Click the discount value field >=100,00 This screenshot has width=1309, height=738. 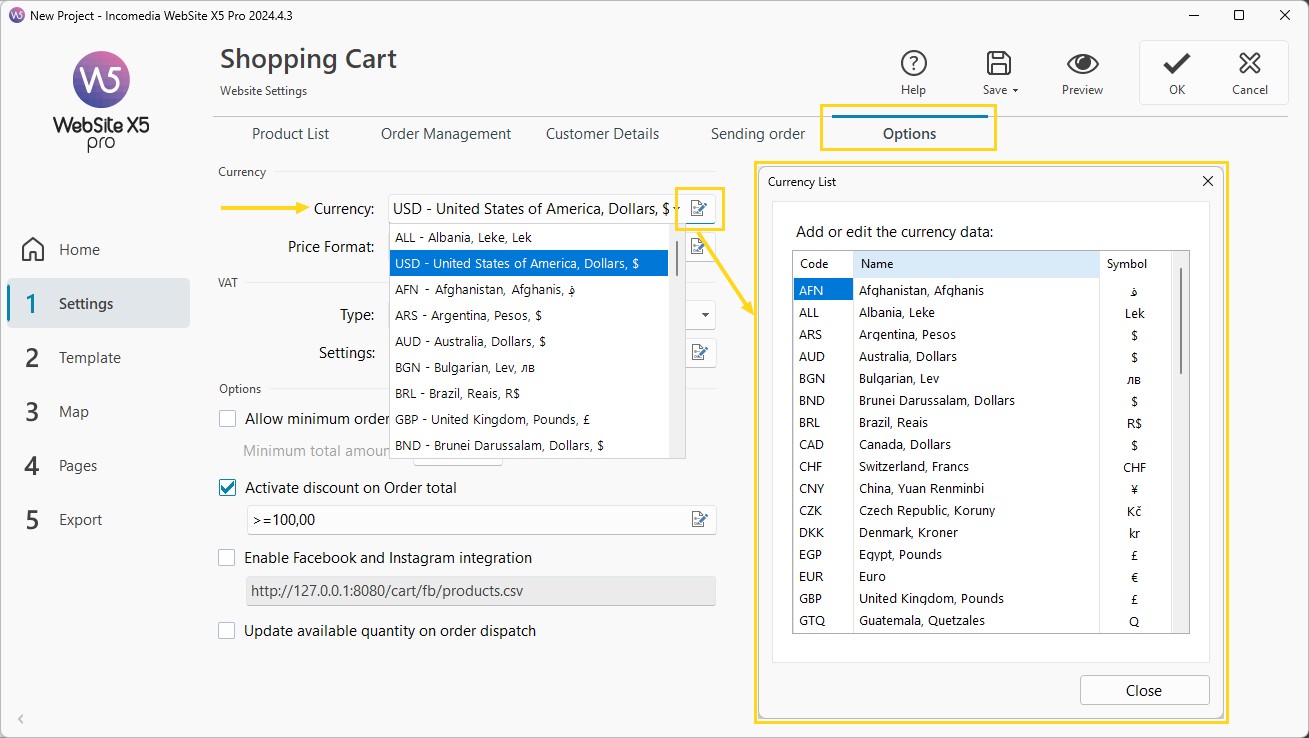(466, 520)
